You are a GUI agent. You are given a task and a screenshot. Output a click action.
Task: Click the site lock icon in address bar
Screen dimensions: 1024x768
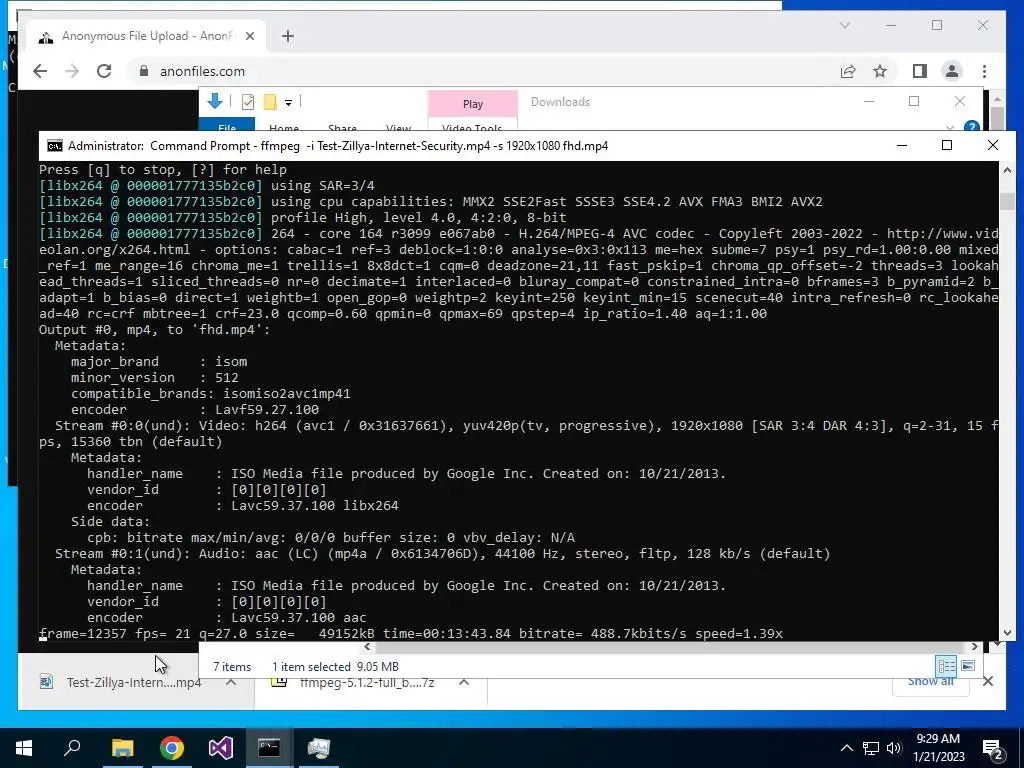[144, 71]
